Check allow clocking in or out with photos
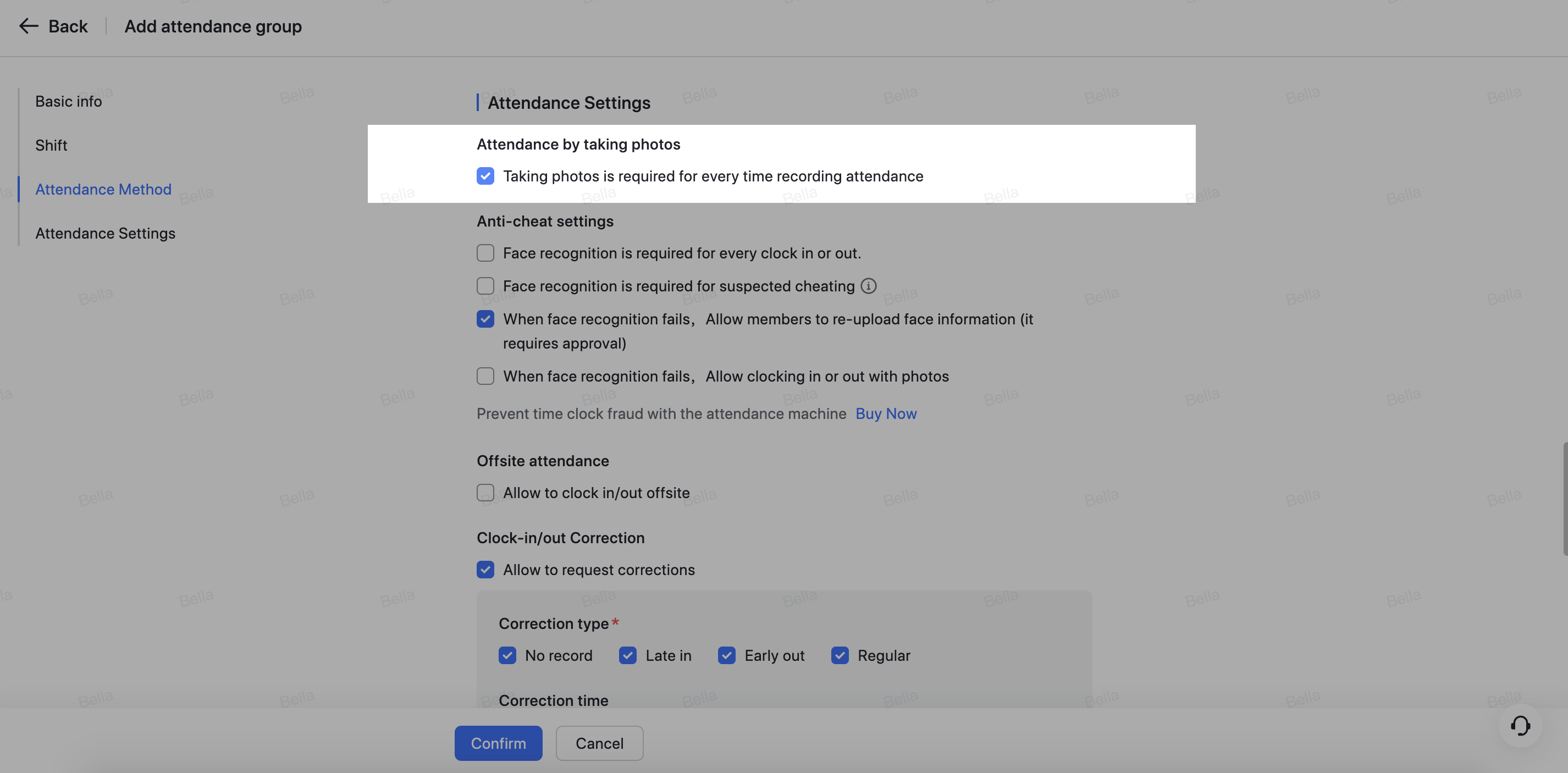Screen dimensions: 1568x773 (485, 376)
